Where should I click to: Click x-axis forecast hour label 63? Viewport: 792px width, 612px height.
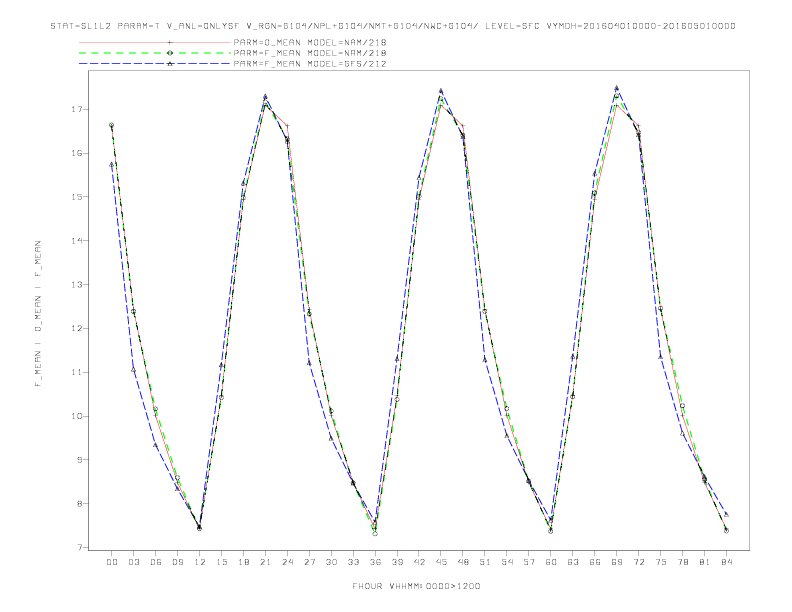(x=573, y=562)
